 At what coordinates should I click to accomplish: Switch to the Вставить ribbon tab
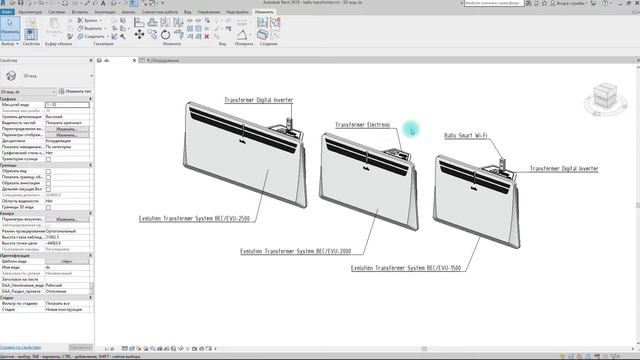click(80, 12)
